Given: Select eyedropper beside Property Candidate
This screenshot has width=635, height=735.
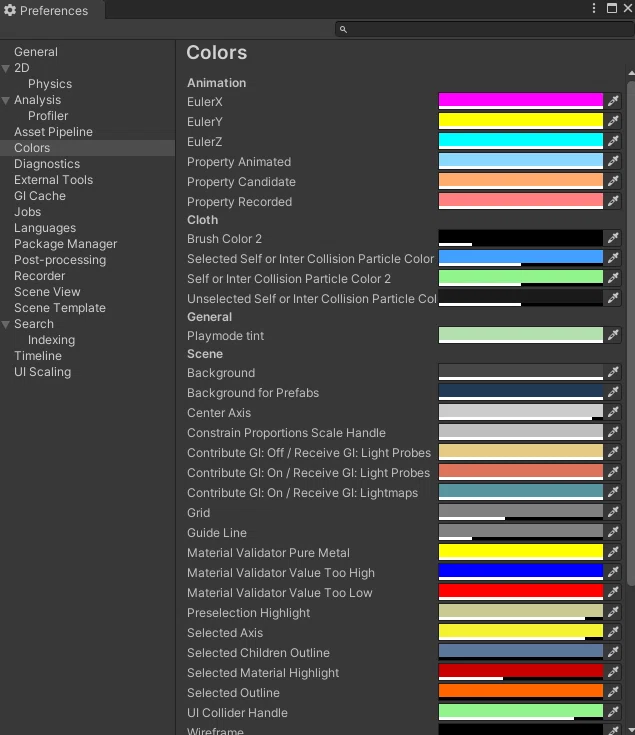Looking at the screenshot, I should pyautogui.click(x=613, y=181).
